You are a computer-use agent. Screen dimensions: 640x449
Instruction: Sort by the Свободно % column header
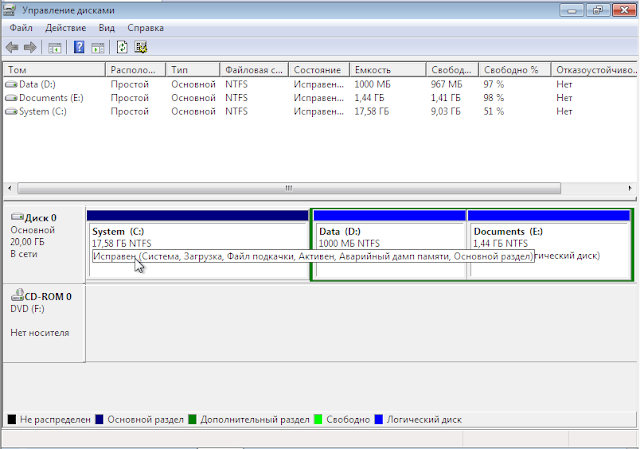tap(515, 70)
